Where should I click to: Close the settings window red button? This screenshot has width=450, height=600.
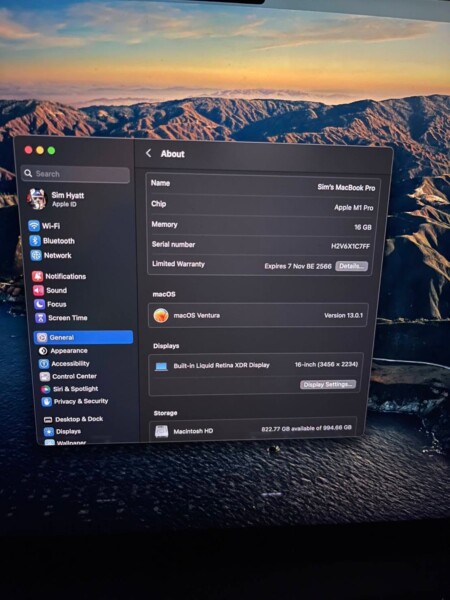pyautogui.click(x=28, y=150)
